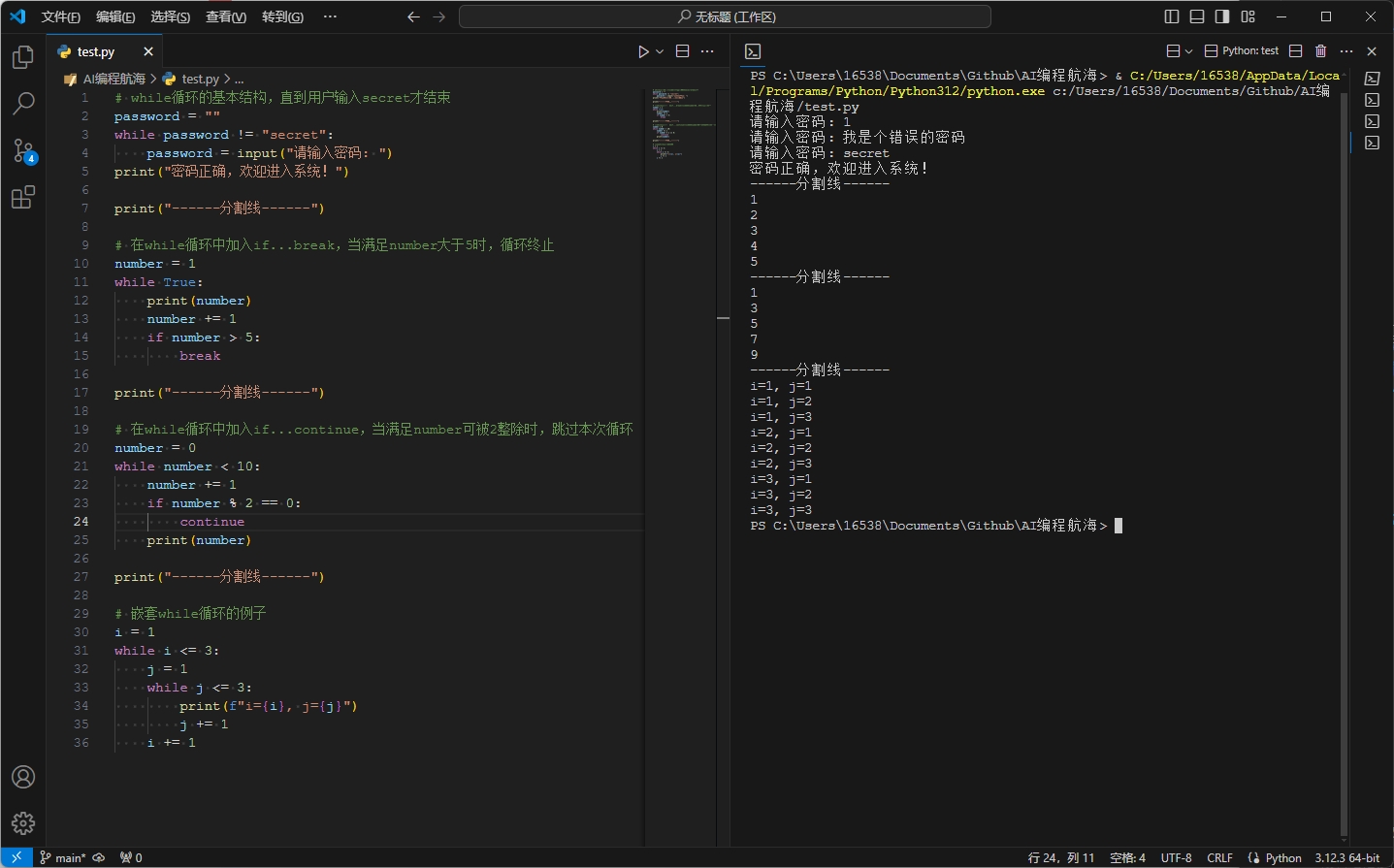Open the Extensions view
Screen dimensions: 1394x868
click(23, 197)
